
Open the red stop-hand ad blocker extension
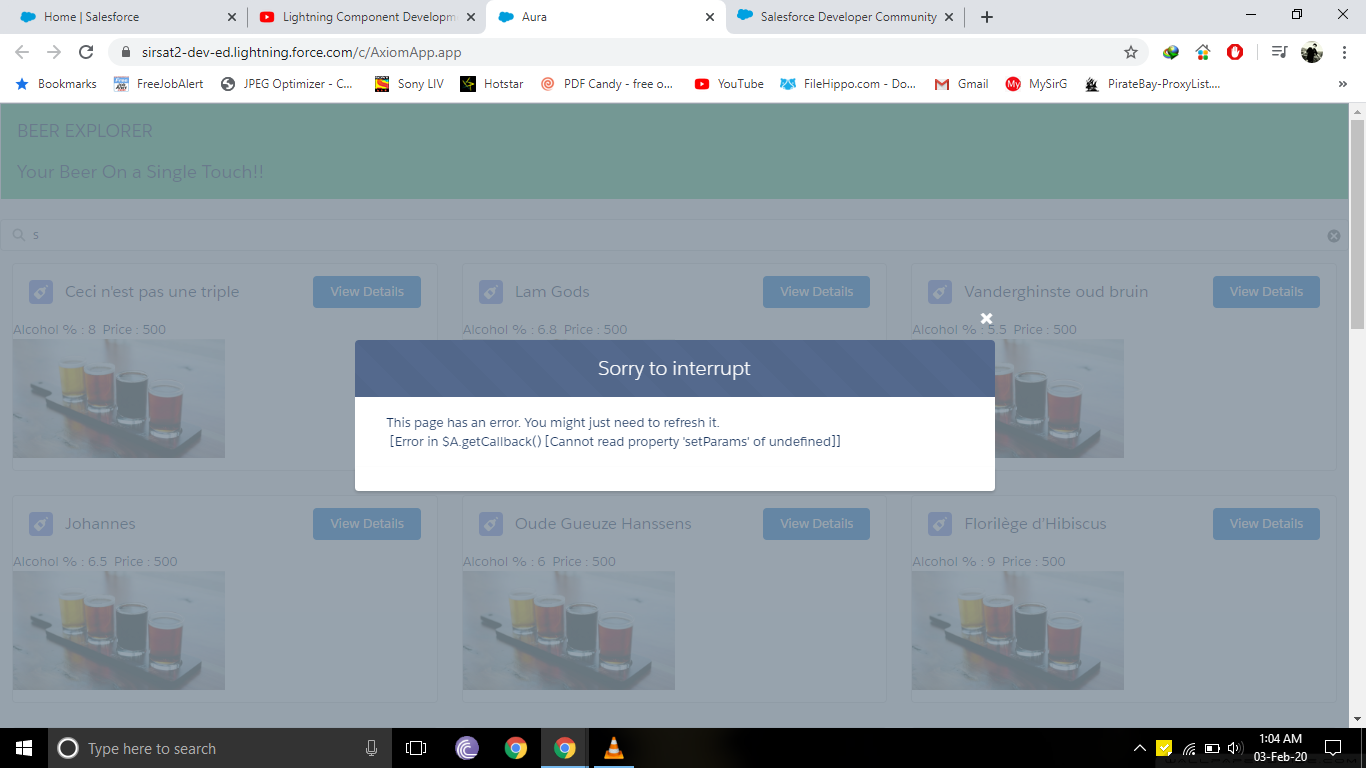click(1235, 52)
